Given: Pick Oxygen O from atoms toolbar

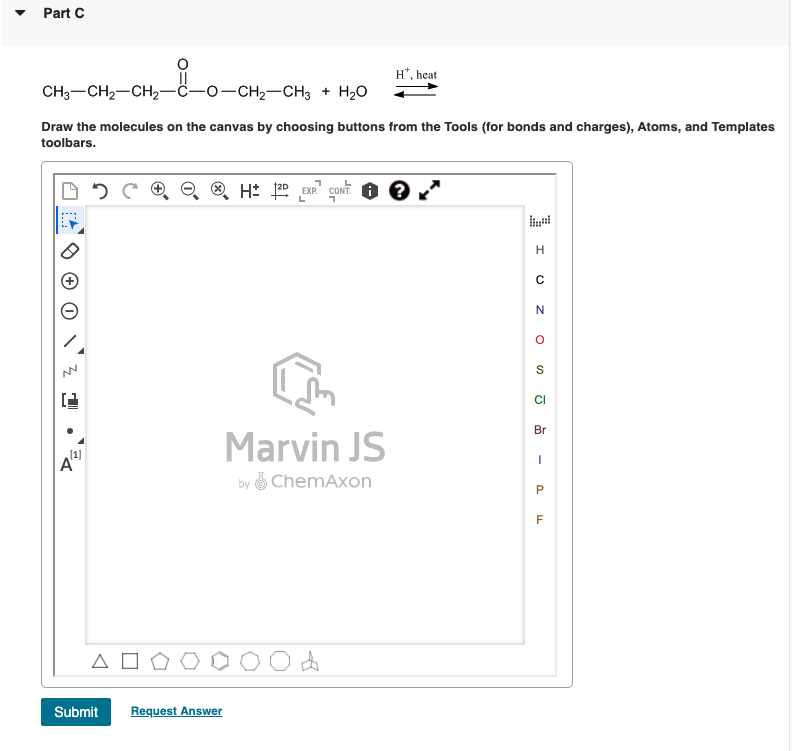Looking at the screenshot, I should pyautogui.click(x=540, y=340).
